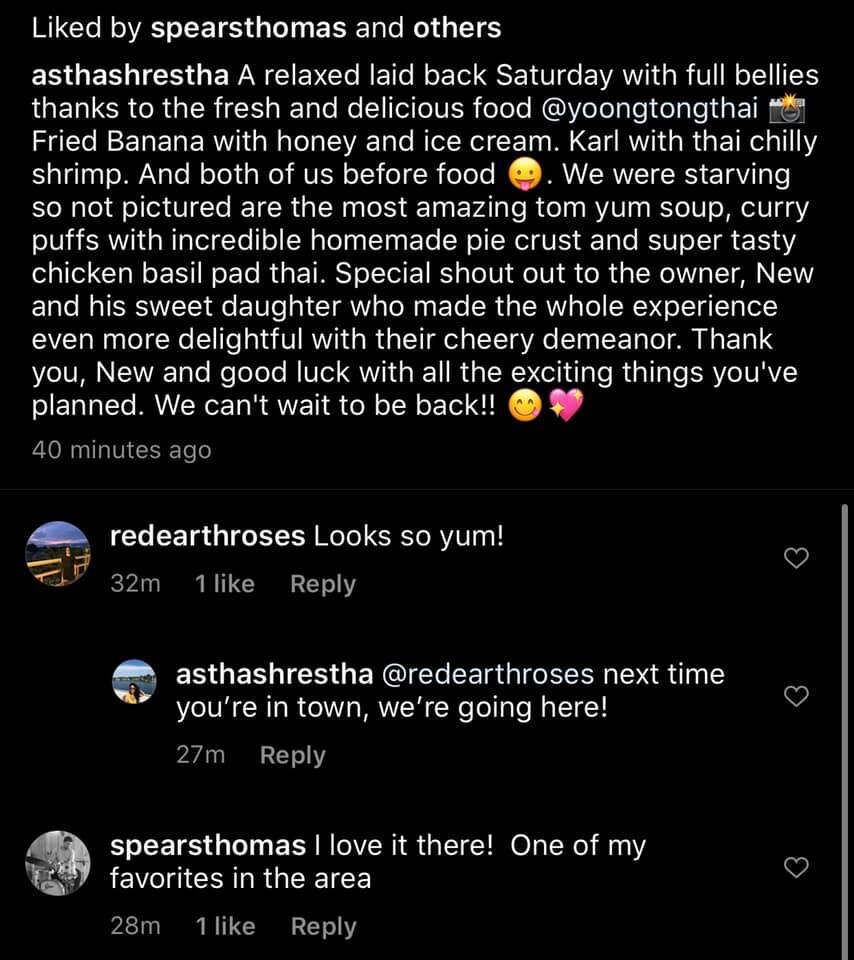854x960 pixels.
Task: Tap heart on spearsthomas comment
Action: pyautogui.click(x=794, y=868)
